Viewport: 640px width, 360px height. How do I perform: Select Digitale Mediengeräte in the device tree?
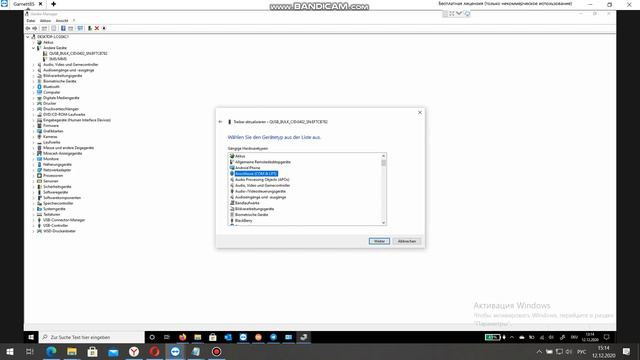(x=61, y=98)
